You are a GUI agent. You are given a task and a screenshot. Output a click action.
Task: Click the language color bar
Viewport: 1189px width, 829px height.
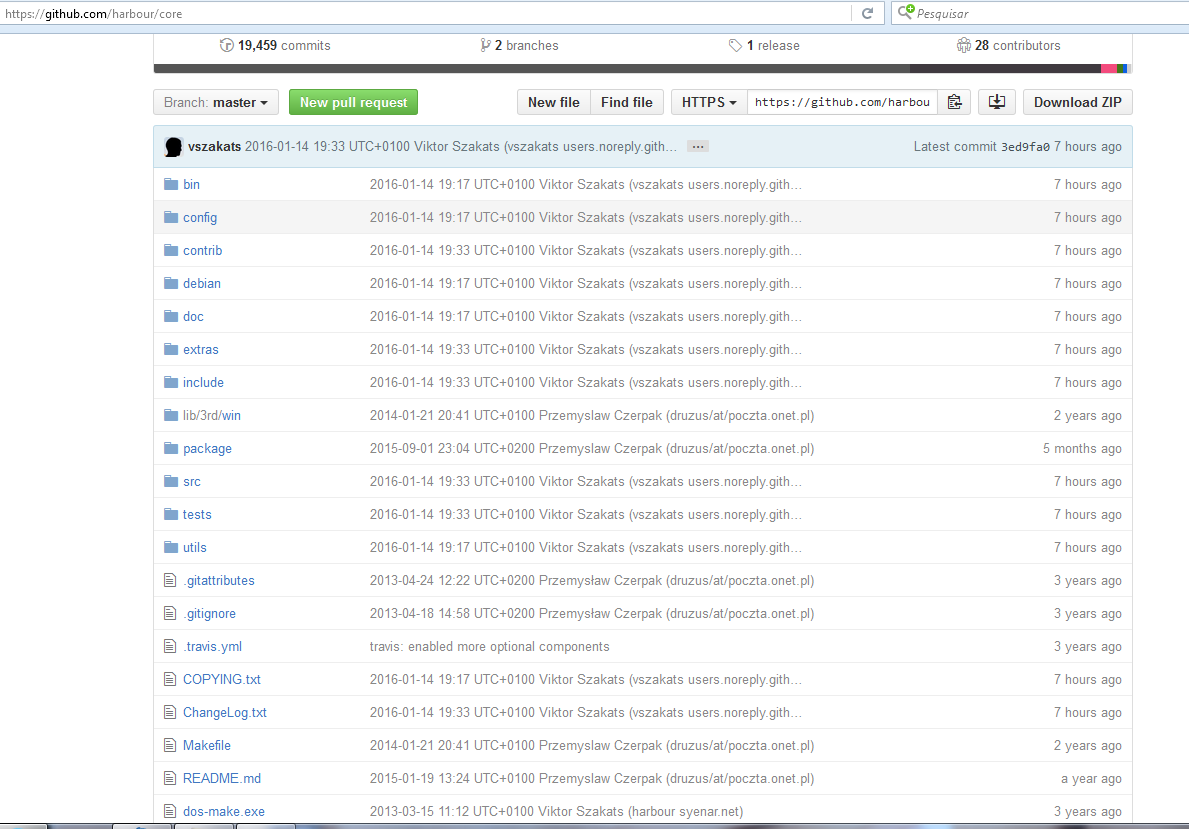642,69
